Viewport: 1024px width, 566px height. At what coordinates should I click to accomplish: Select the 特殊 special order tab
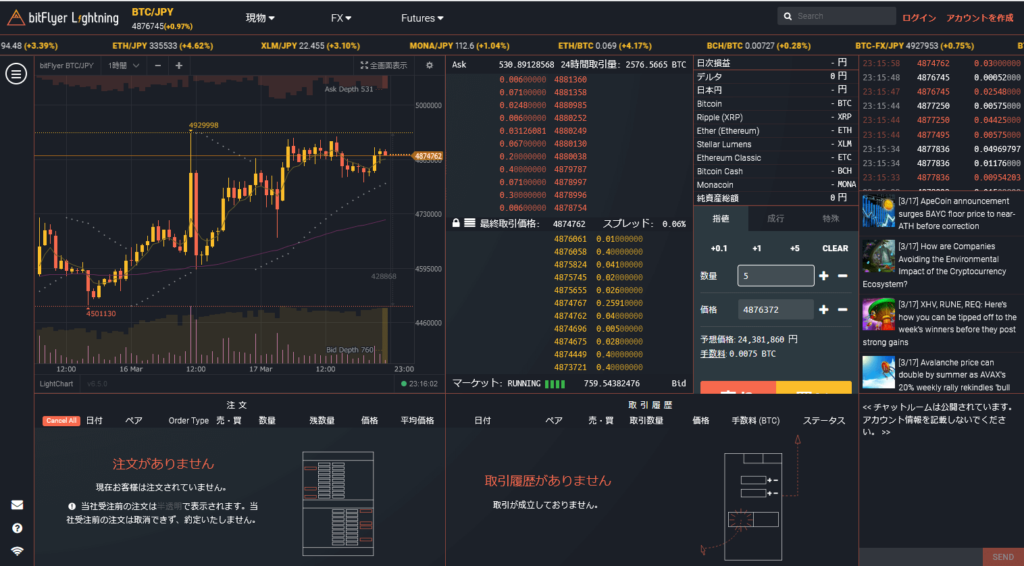[x=831, y=219]
